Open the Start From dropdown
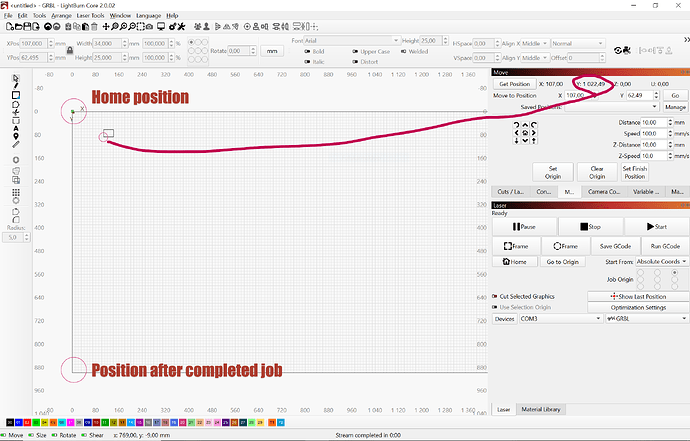Screen dimensions: 690x441 pyautogui.click(x=646, y=261)
